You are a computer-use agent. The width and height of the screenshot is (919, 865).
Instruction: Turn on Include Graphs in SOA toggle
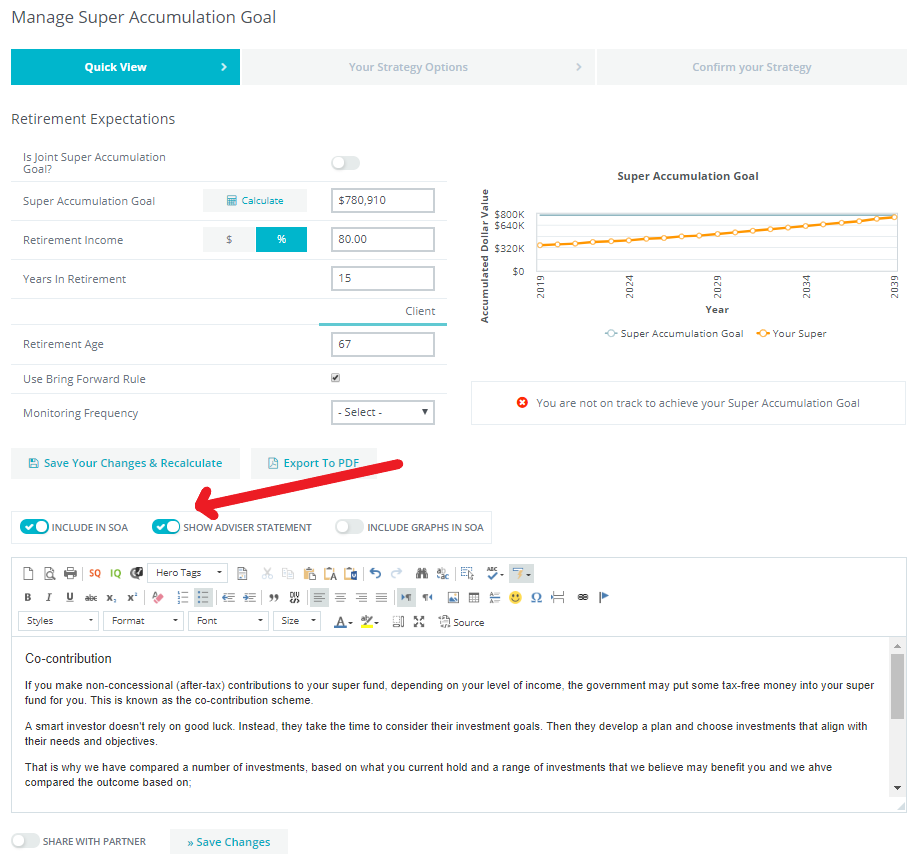pyautogui.click(x=349, y=527)
